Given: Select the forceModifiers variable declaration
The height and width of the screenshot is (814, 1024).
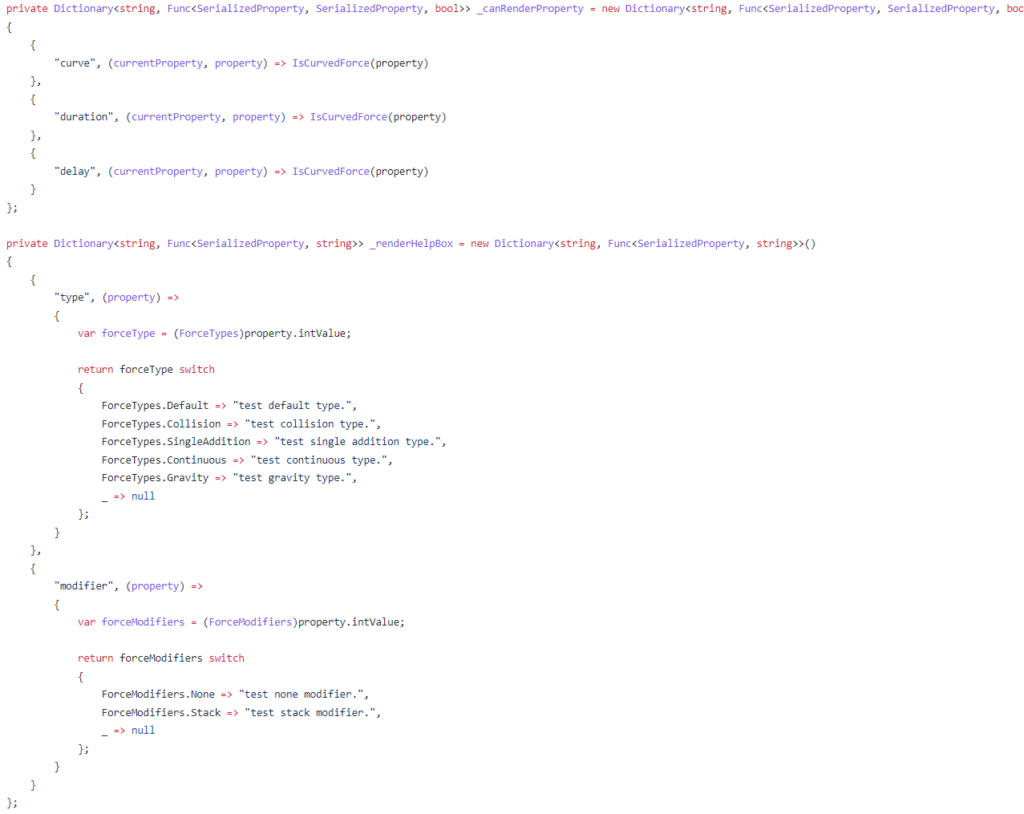Looking at the screenshot, I should (x=143, y=621).
